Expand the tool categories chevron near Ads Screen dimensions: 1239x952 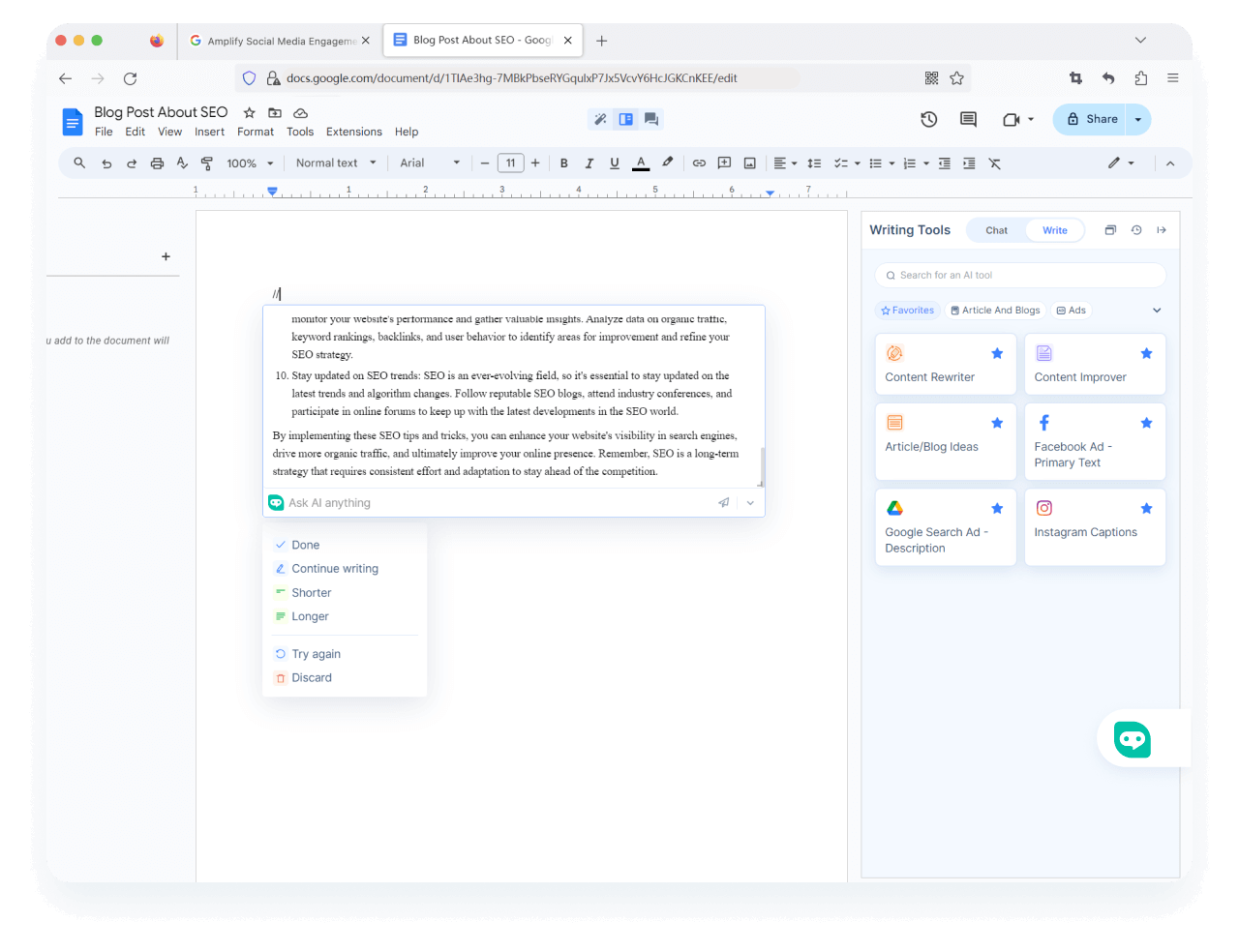1156,310
